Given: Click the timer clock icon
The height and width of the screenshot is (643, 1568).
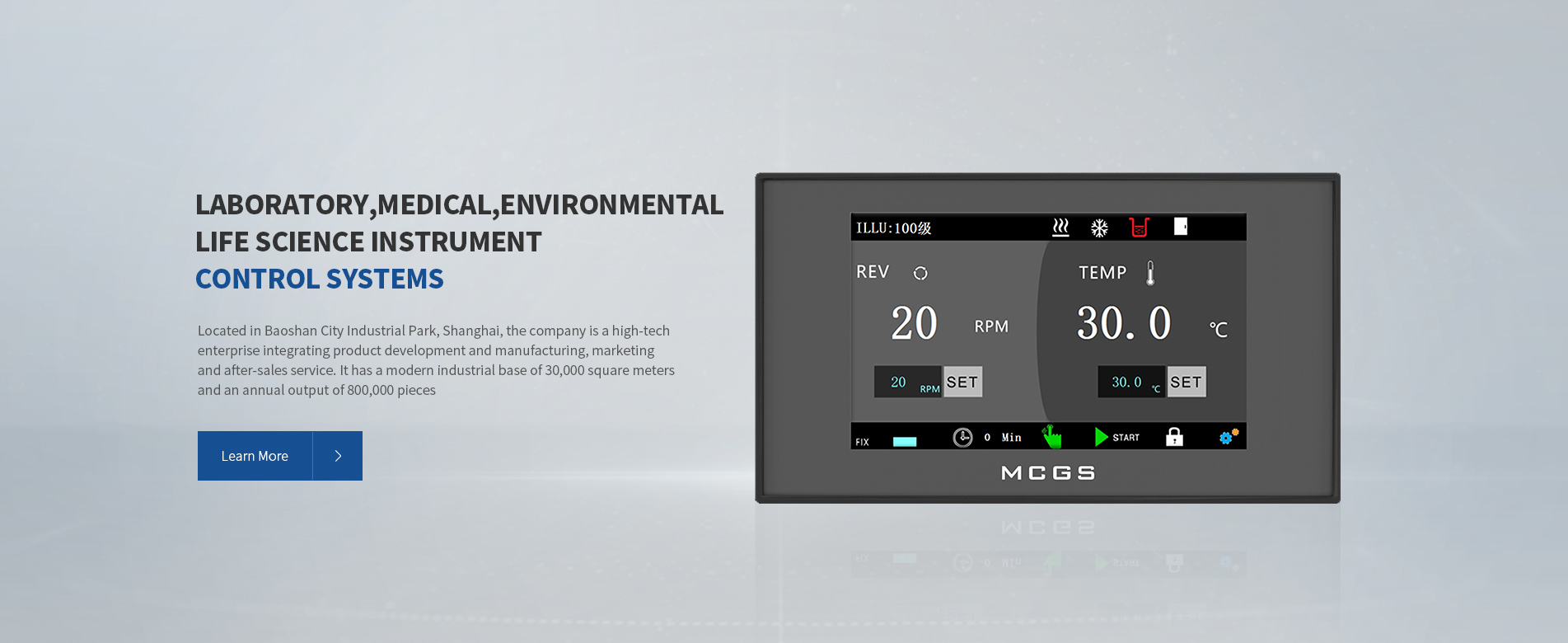Looking at the screenshot, I should coord(962,438).
